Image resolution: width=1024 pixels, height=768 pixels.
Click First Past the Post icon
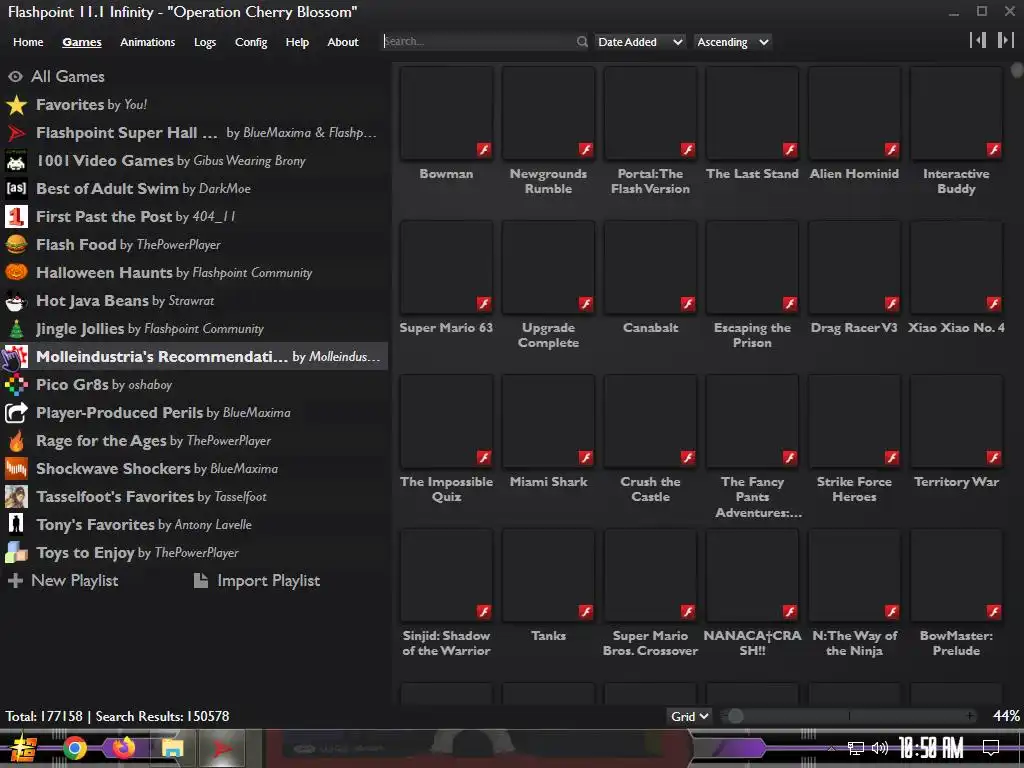[x=16, y=217]
